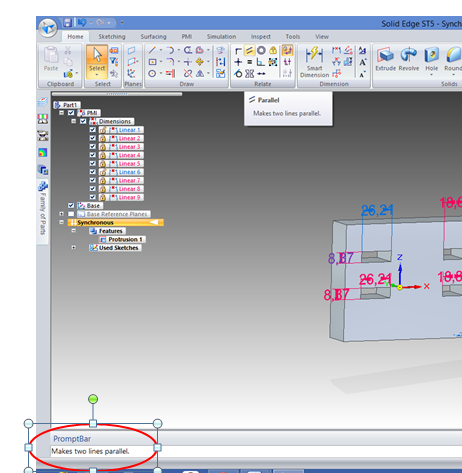Apply the Horizontal/Vertical relationship
The height and width of the screenshot is (473, 462).
238,62
